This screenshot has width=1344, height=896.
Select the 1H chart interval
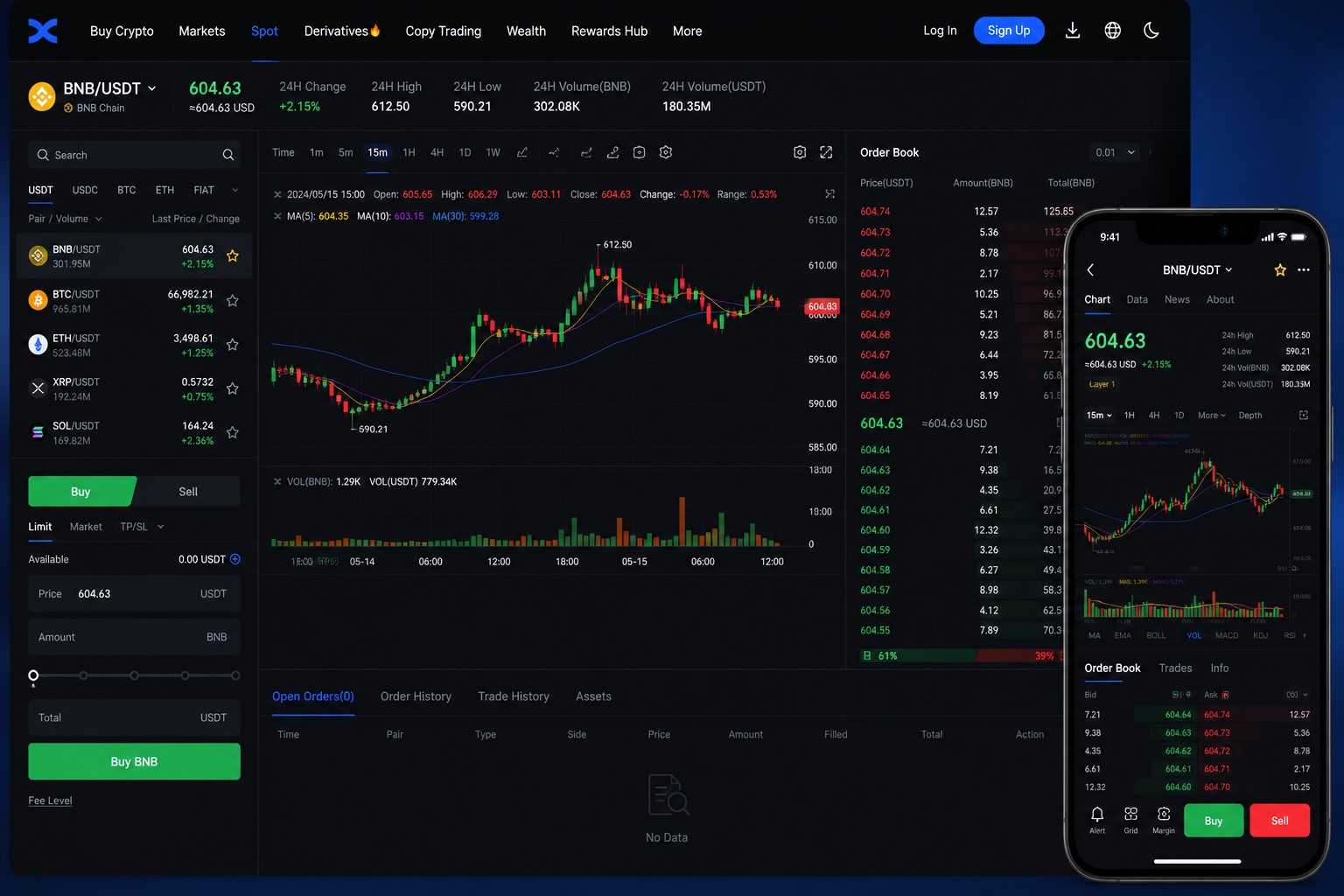click(x=409, y=152)
